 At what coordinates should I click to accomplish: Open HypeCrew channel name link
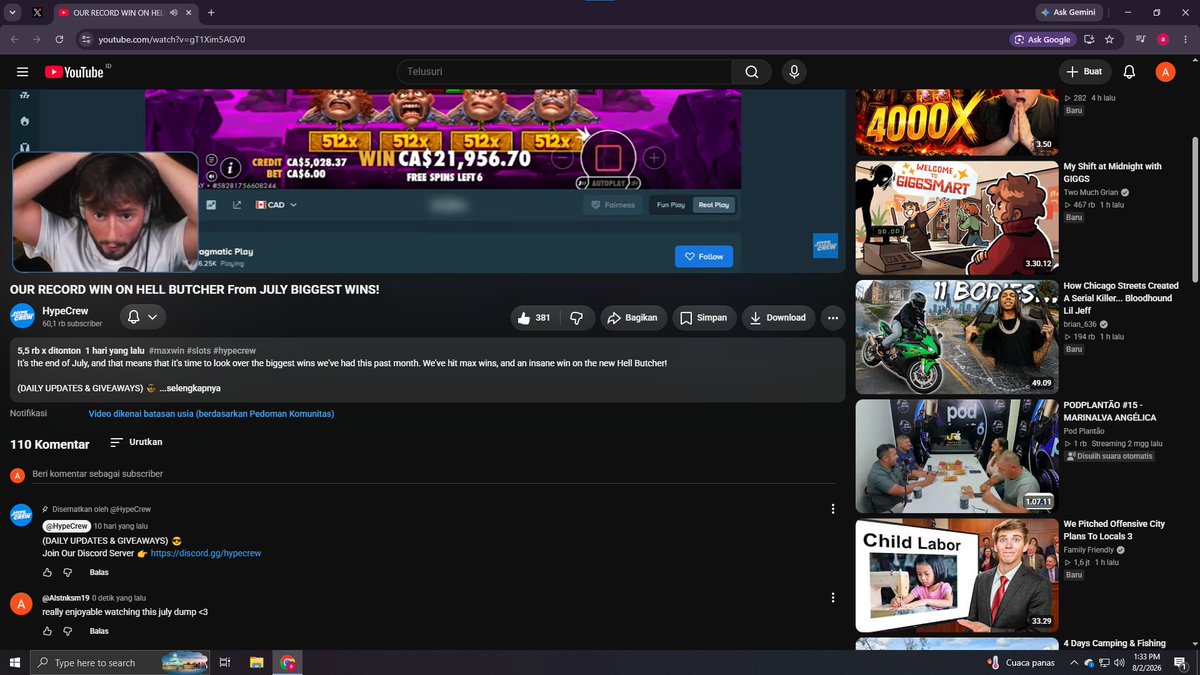click(65, 311)
